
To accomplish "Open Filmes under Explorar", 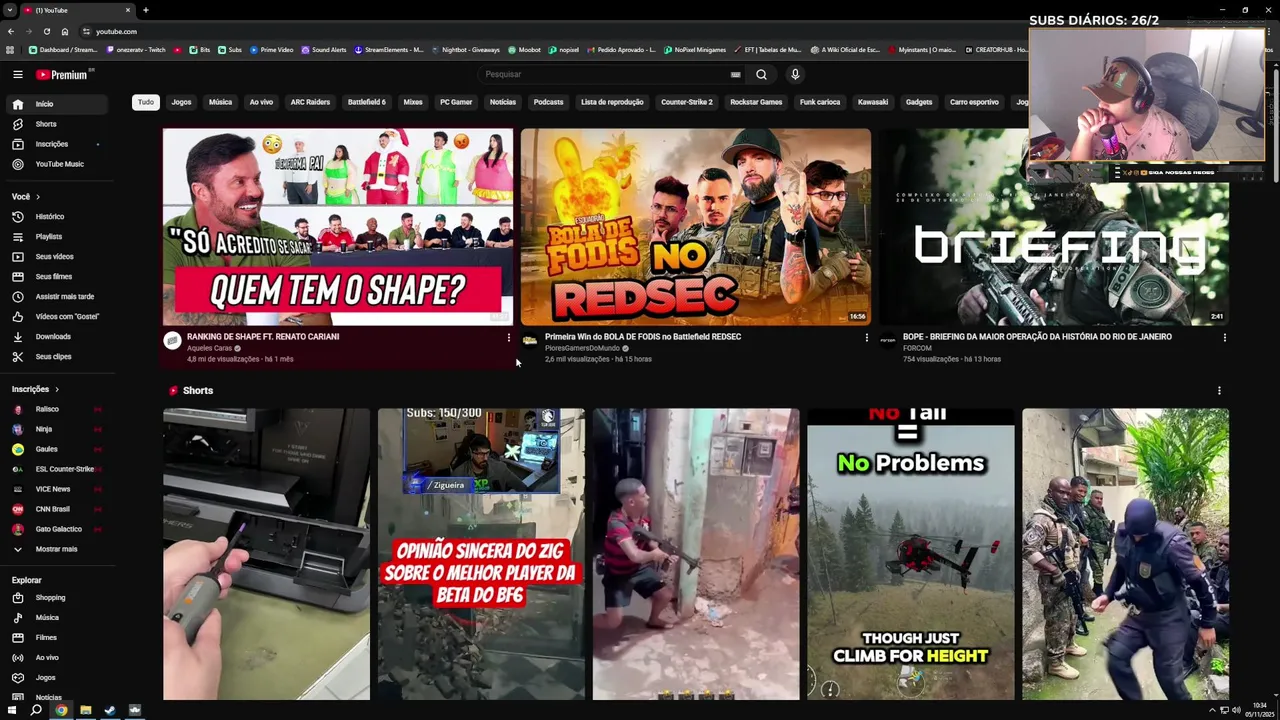I will (58, 637).
